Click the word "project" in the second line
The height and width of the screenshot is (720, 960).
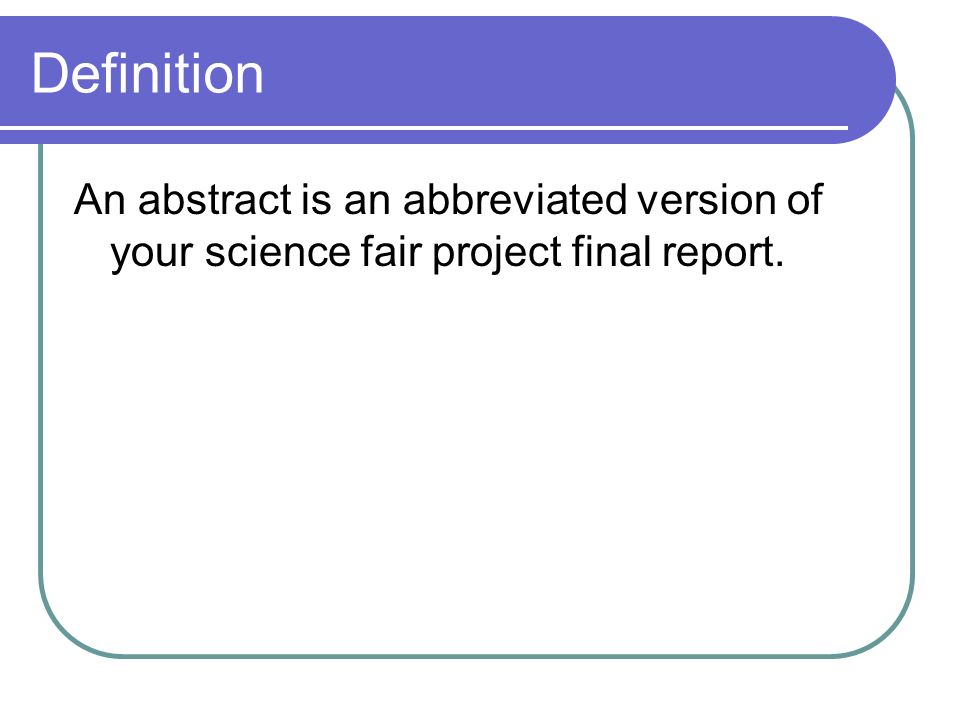(x=497, y=253)
